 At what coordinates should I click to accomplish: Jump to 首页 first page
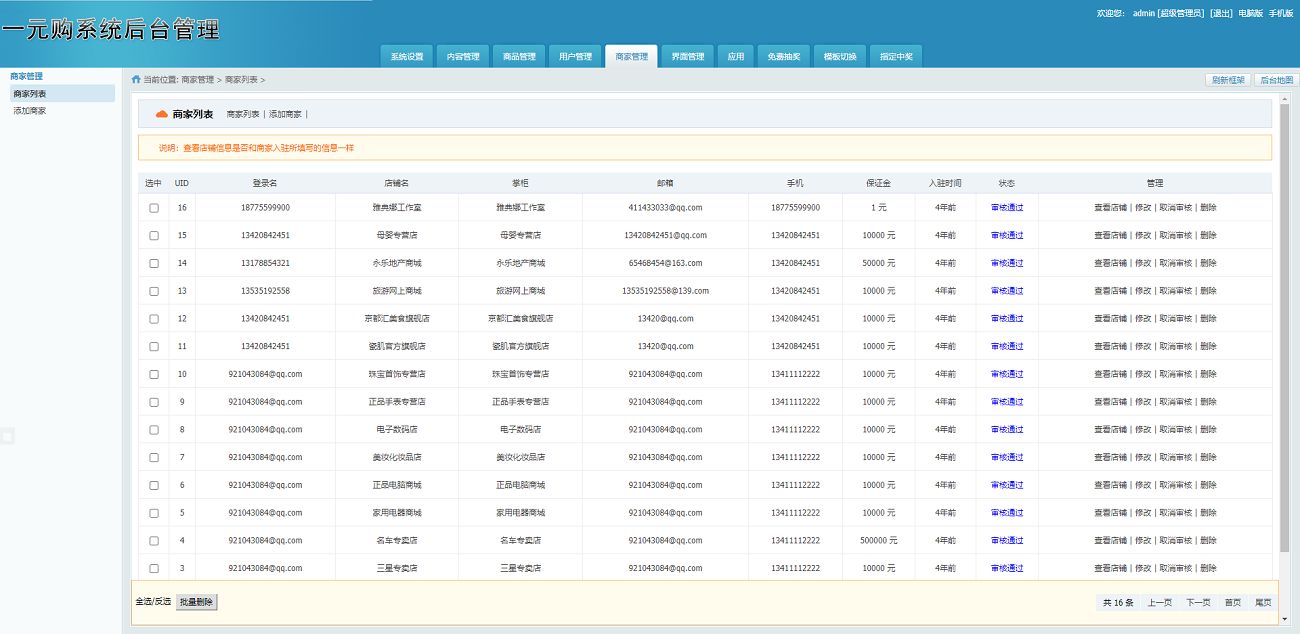tap(1233, 602)
